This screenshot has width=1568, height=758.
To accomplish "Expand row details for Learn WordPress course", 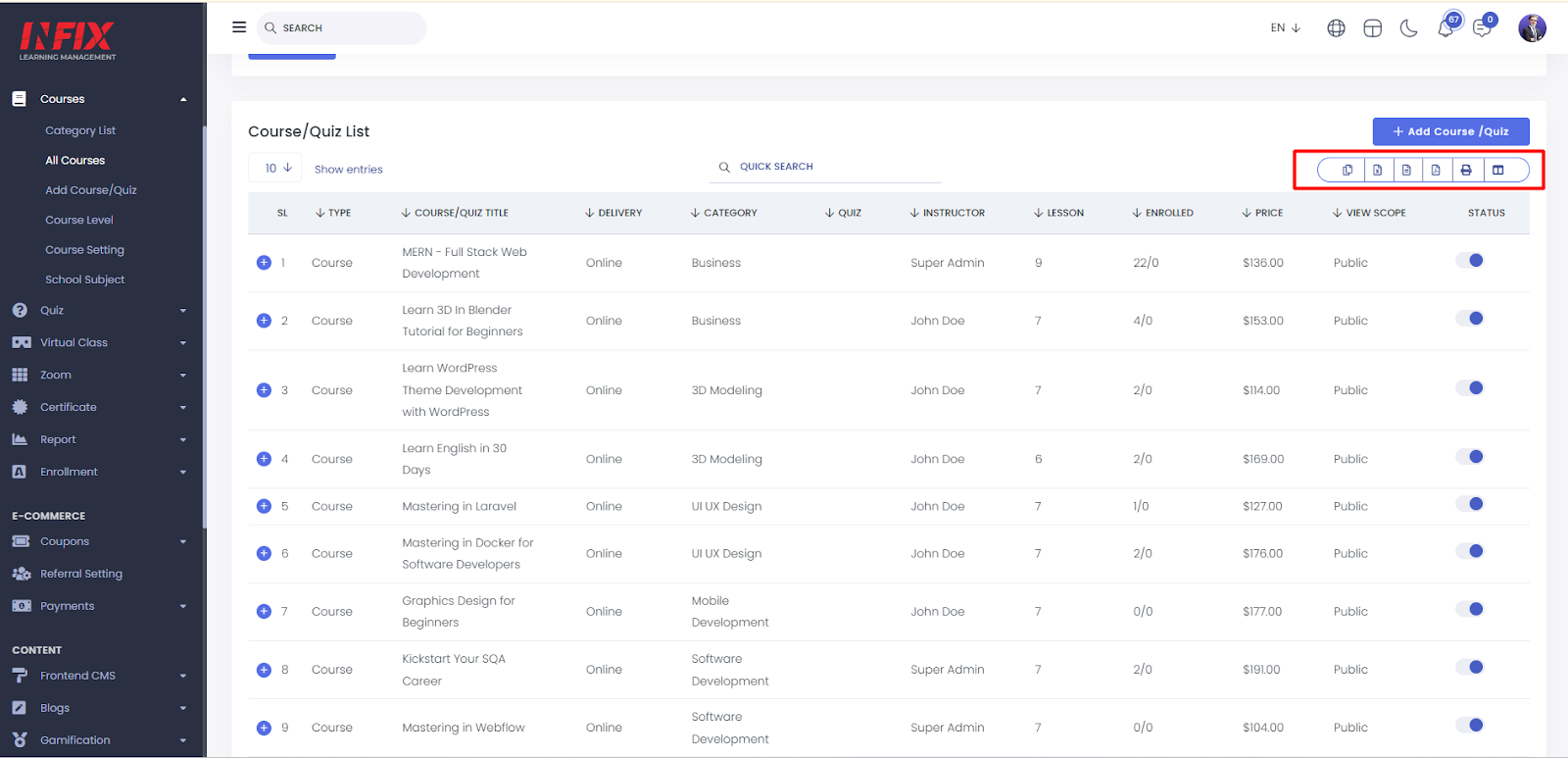I will (264, 390).
